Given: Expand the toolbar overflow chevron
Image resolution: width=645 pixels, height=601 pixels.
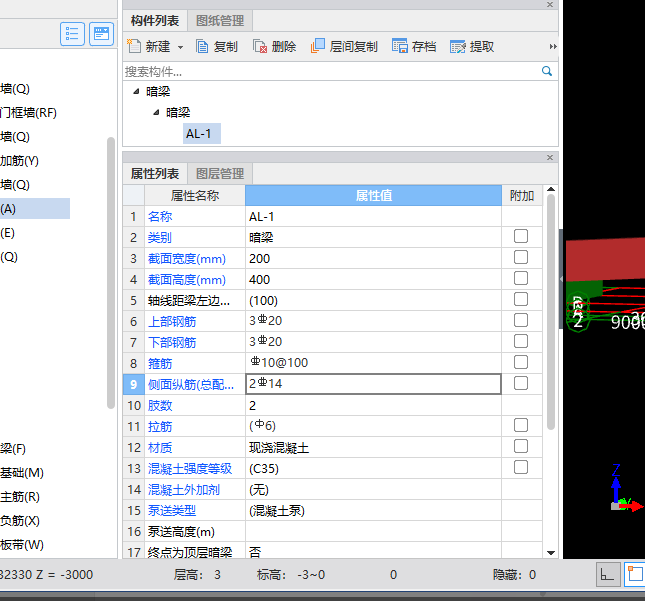Looking at the screenshot, I should [x=553, y=46].
